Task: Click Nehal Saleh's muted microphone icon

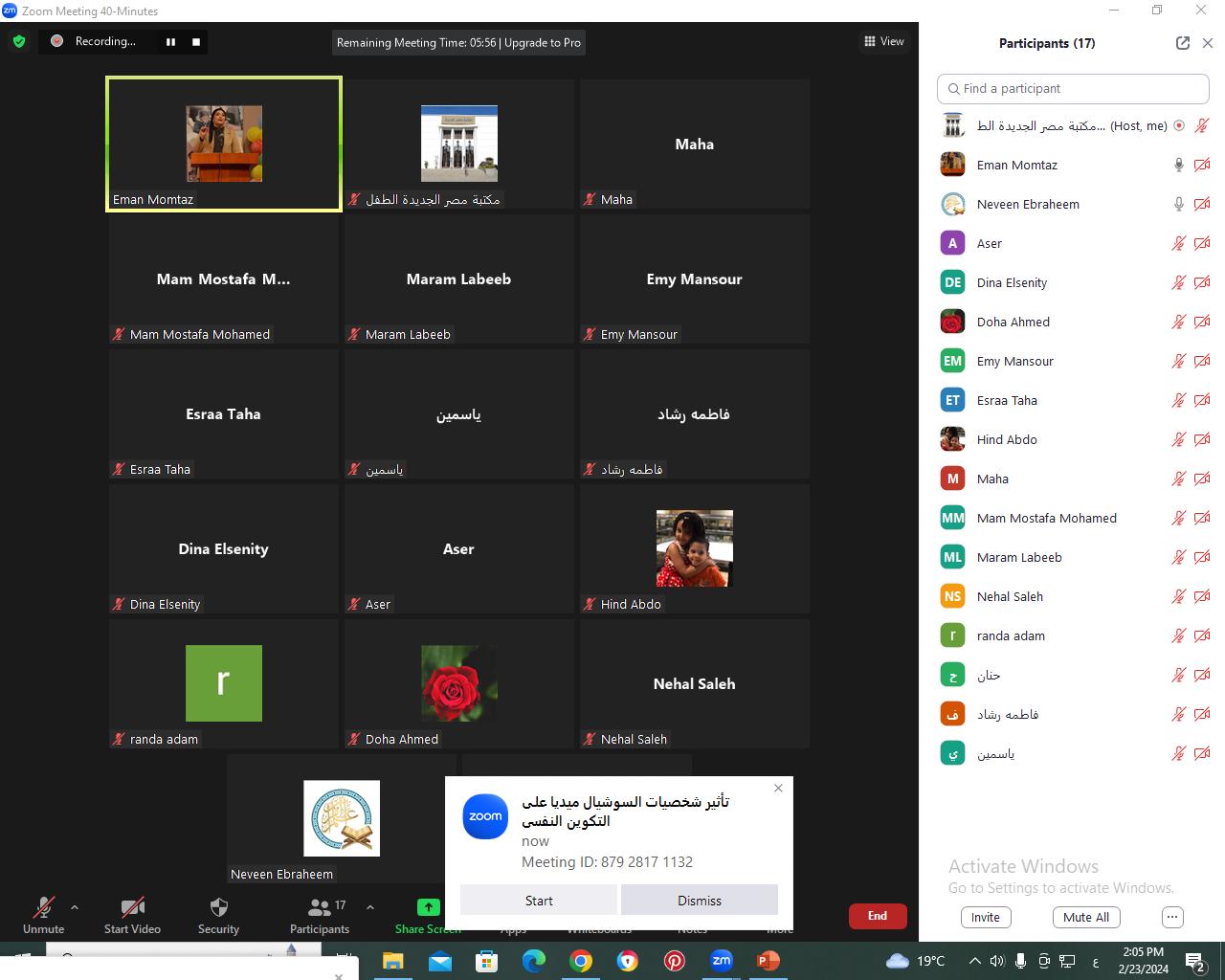Action: coord(1179,596)
